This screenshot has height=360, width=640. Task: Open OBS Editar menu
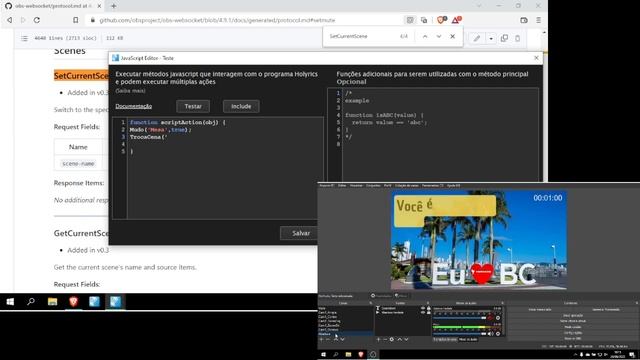(x=342, y=185)
